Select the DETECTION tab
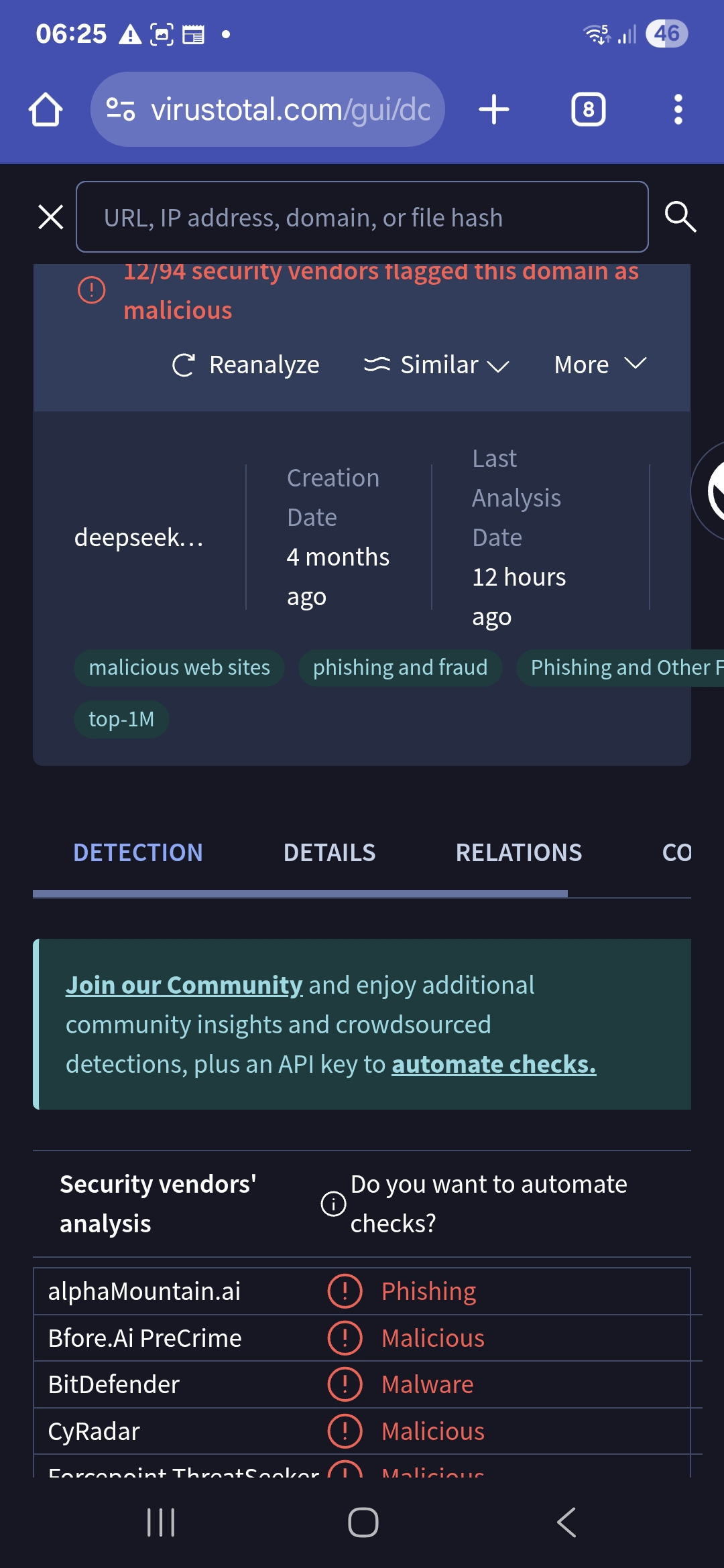This screenshot has height=1568, width=724. (x=138, y=852)
